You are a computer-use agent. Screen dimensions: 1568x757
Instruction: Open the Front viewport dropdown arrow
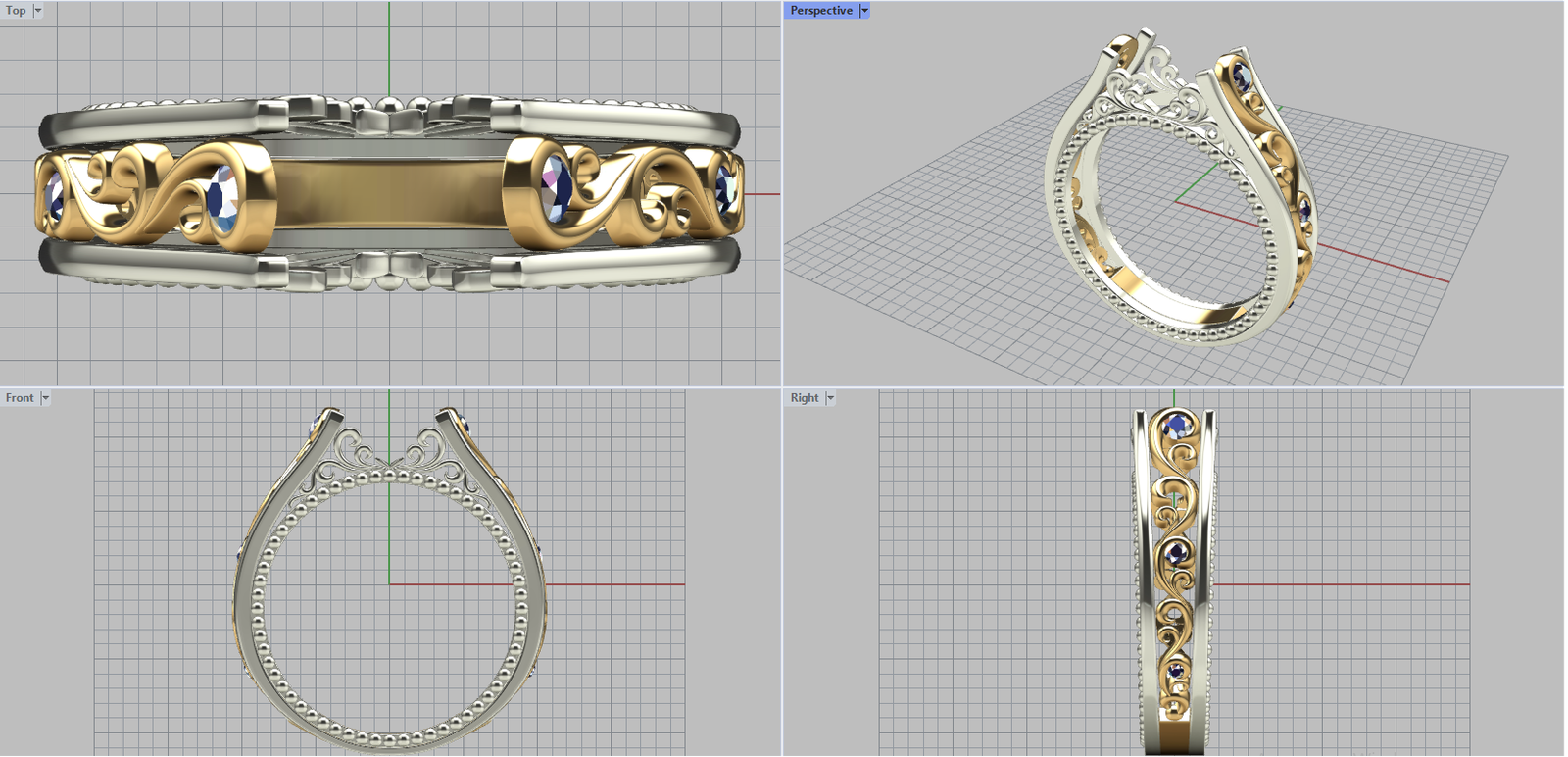(45, 398)
